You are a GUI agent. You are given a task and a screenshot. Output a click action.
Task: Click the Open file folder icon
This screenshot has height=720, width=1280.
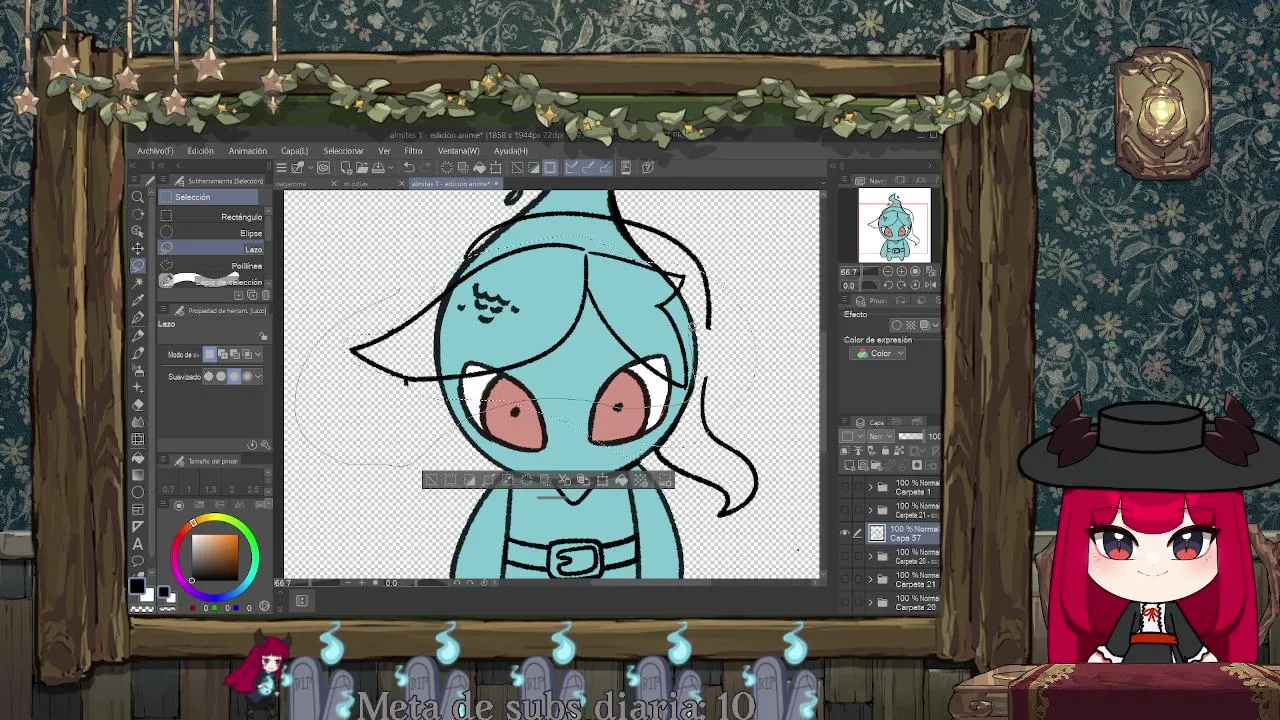coord(362,167)
